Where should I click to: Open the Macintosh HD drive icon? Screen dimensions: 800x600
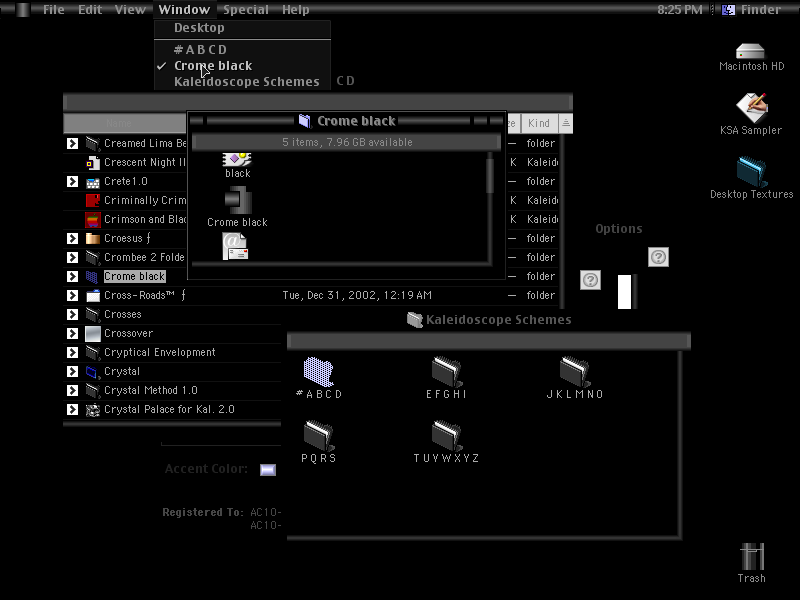pos(750,52)
